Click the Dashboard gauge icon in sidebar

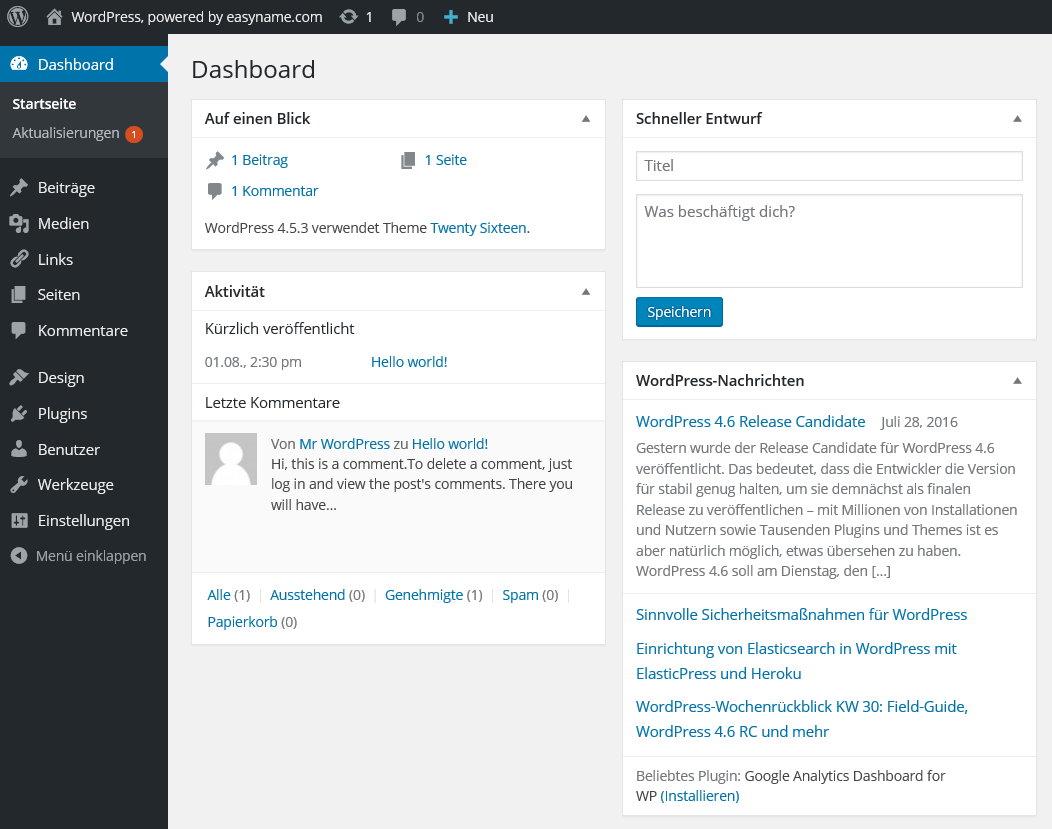(x=19, y=64)
